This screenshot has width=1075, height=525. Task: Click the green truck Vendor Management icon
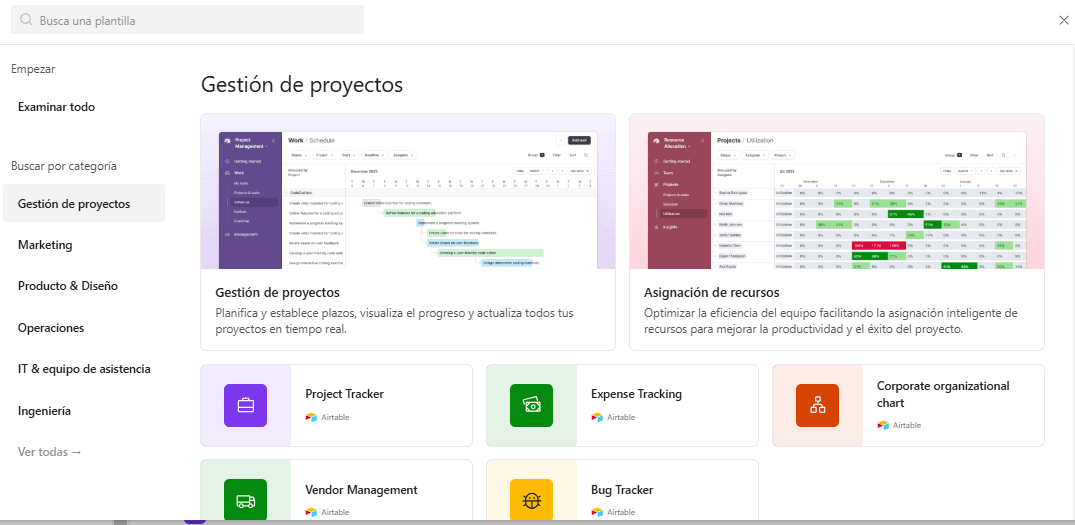(245, 500)
